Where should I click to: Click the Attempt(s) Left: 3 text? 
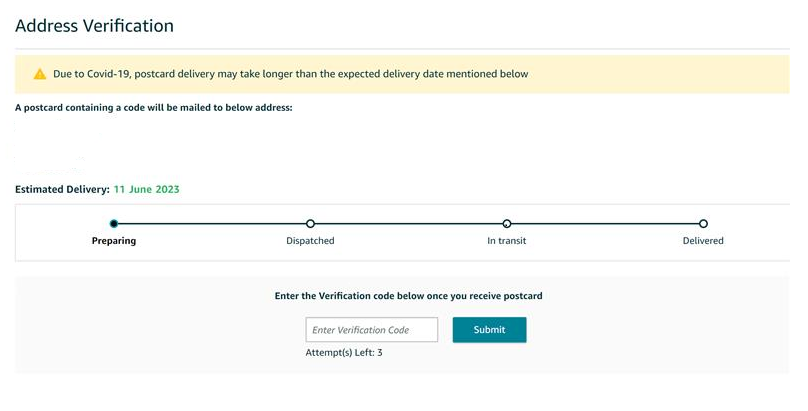[344, 353]
